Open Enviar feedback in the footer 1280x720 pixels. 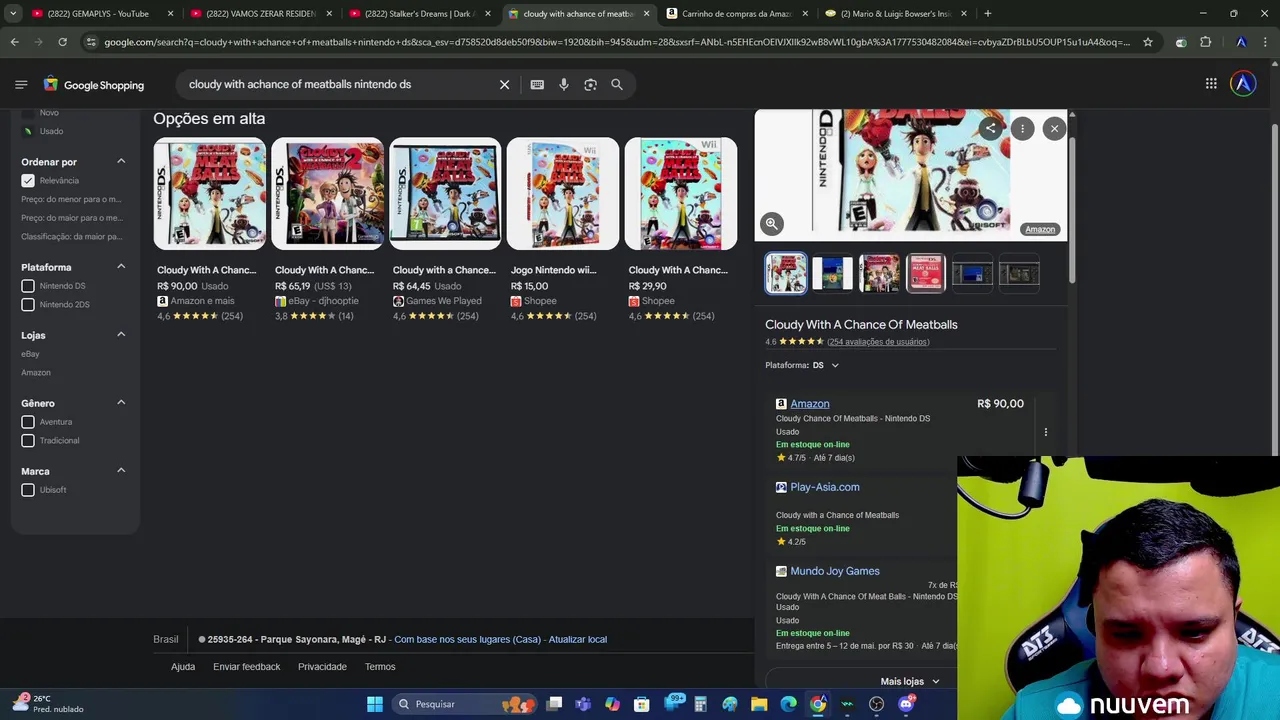tap(246, 667)
